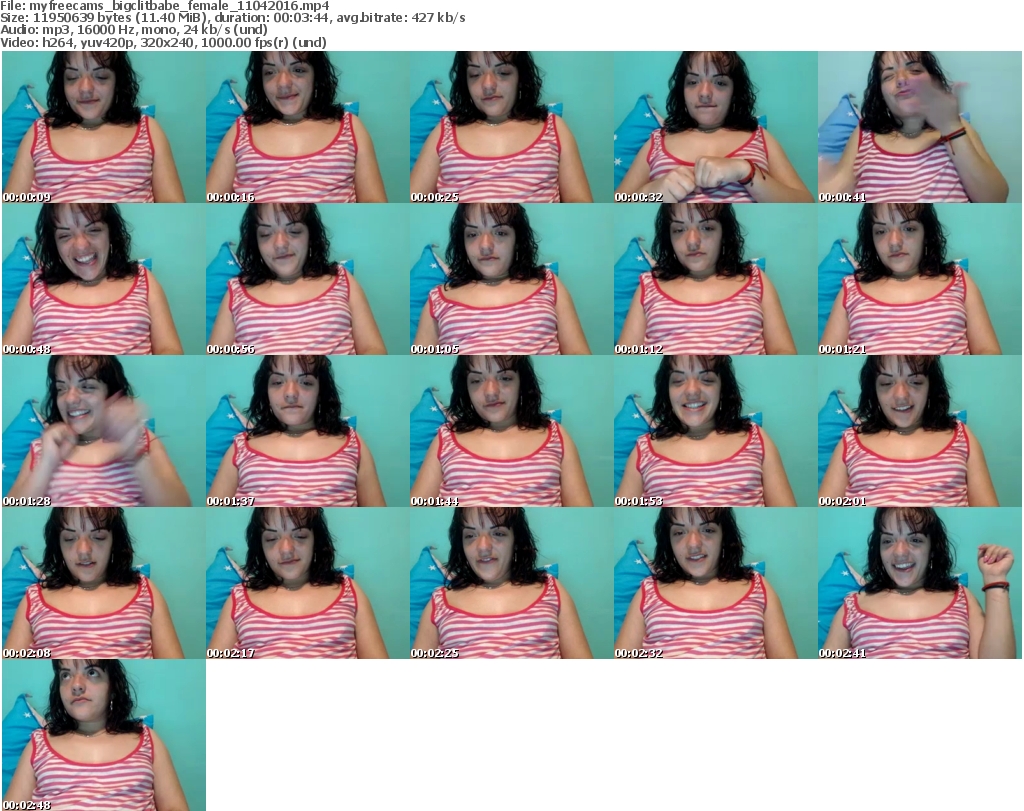Select the frame at 00:00:16
Viewport: 1024px width, 811px height.
click(307, 127)
